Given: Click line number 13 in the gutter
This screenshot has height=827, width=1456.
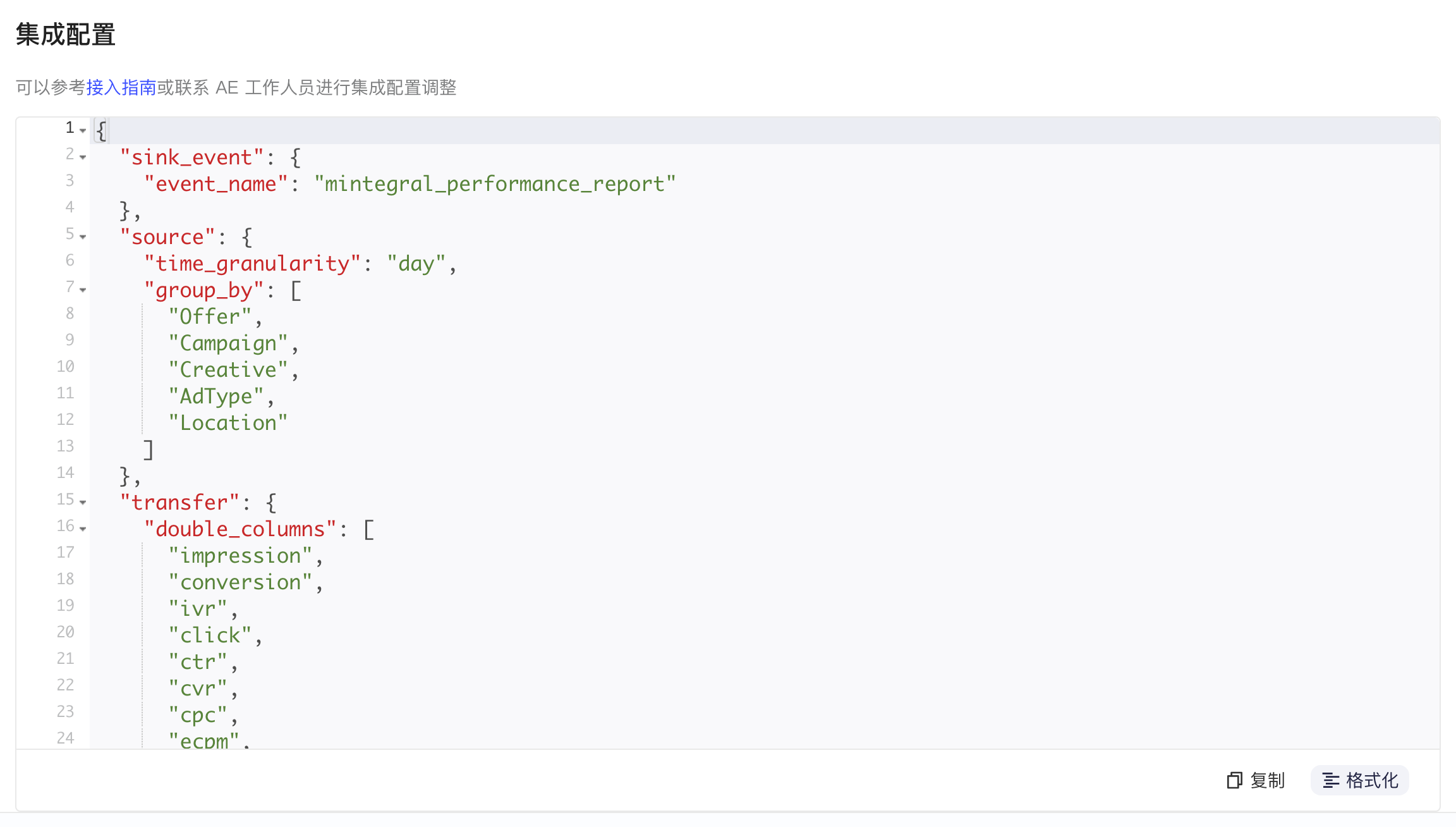Looking at the screenshot, I should point(65,446).
